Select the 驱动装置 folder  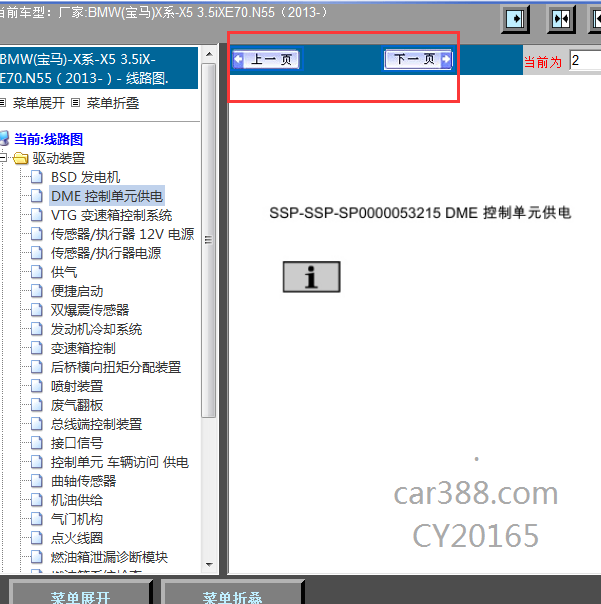[x=59, y=158]
